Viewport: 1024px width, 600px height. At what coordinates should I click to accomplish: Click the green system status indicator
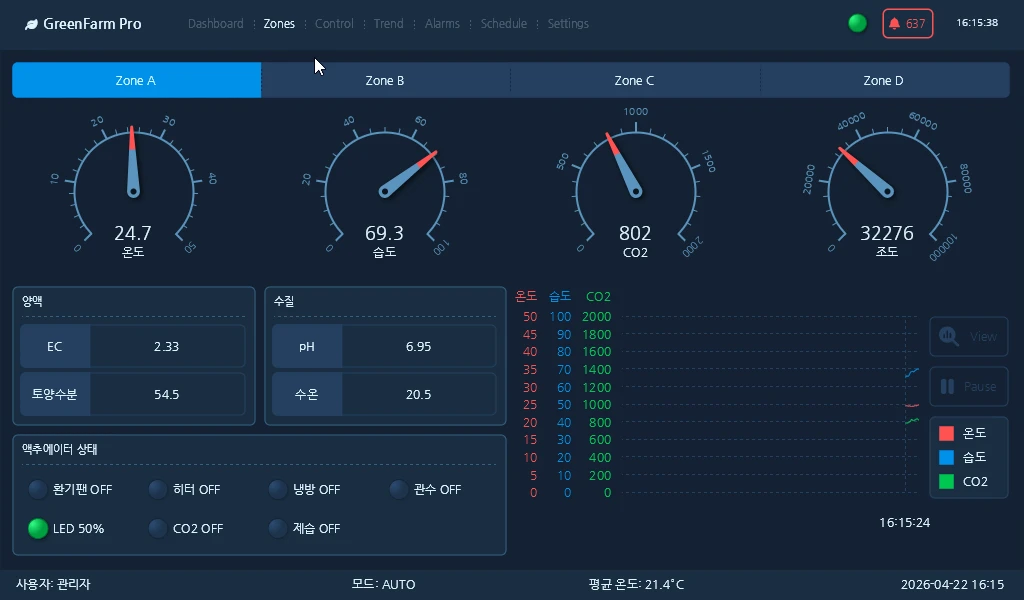point(857,22)
